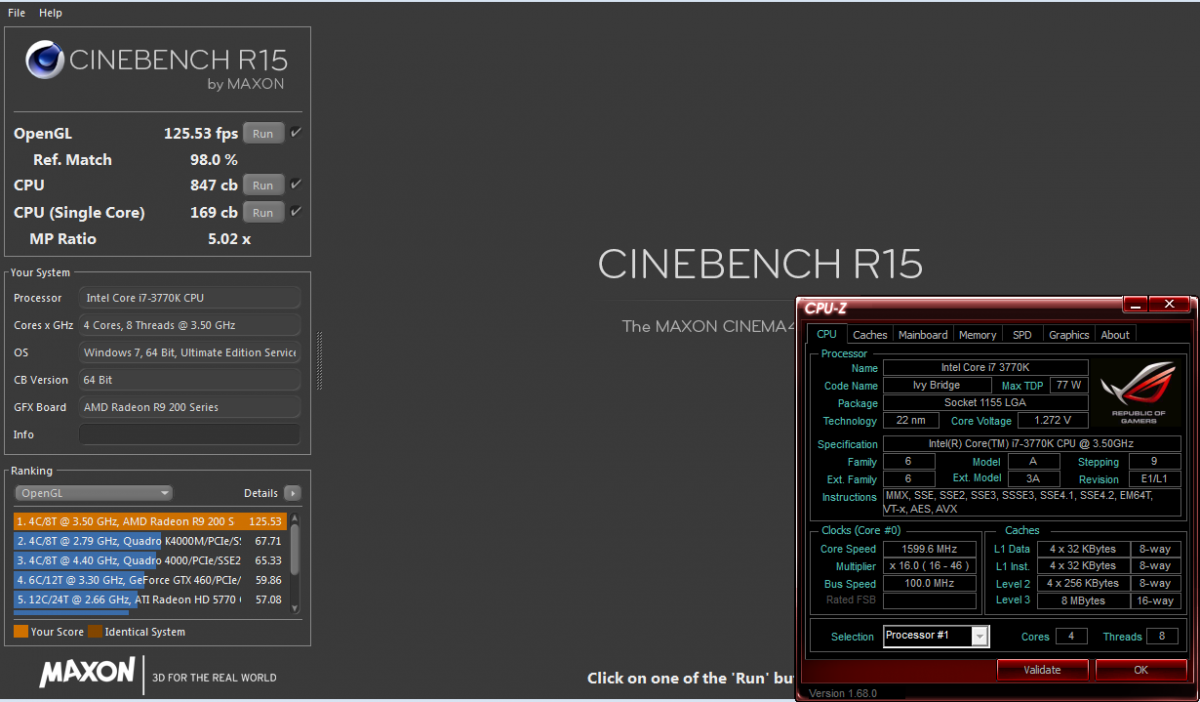
Task: Select ranking row 4 with GeForce GTX 460
Action: 150,579
